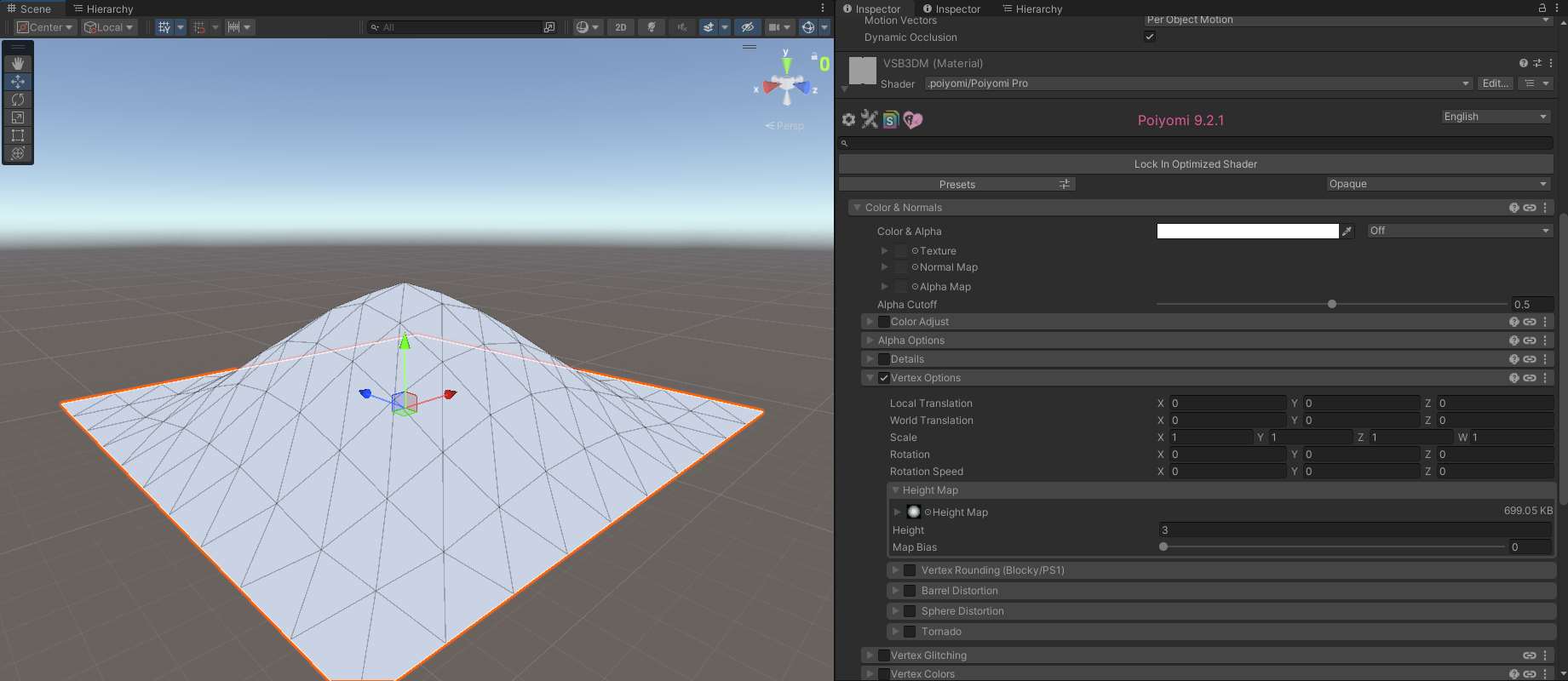The width and height of the screenshot is (1568, 681).
Task: Click the scene orientation gizmo lock icon
Action: click(814, 56)
